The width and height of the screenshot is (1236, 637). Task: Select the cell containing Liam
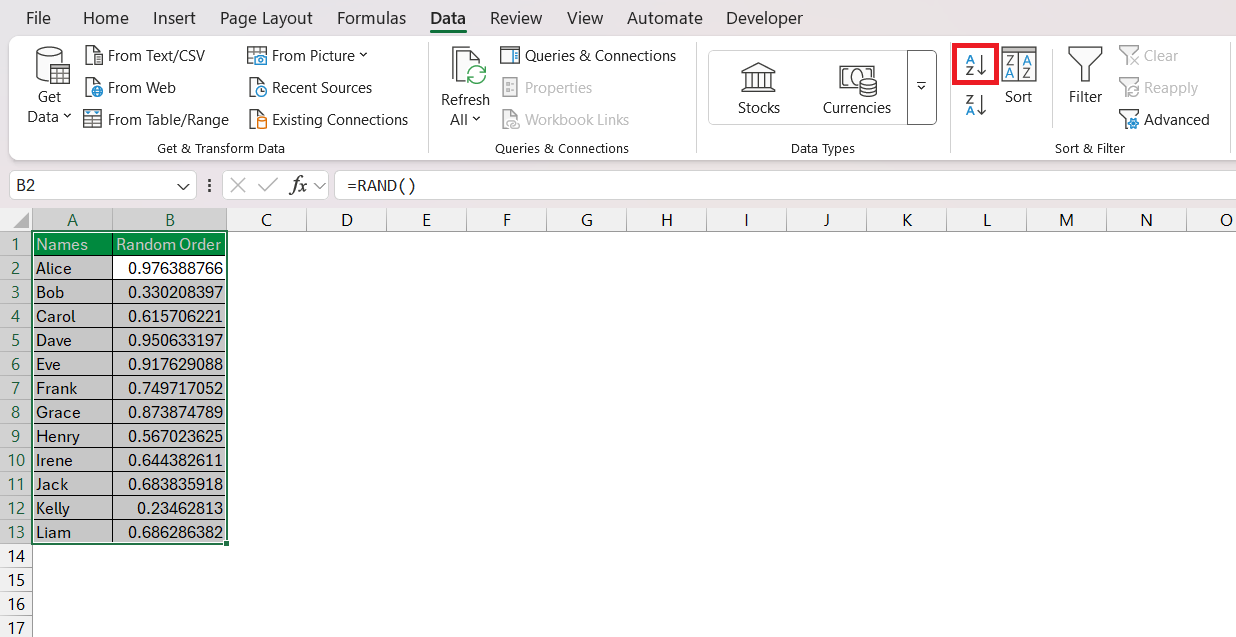tap(72, 532)
